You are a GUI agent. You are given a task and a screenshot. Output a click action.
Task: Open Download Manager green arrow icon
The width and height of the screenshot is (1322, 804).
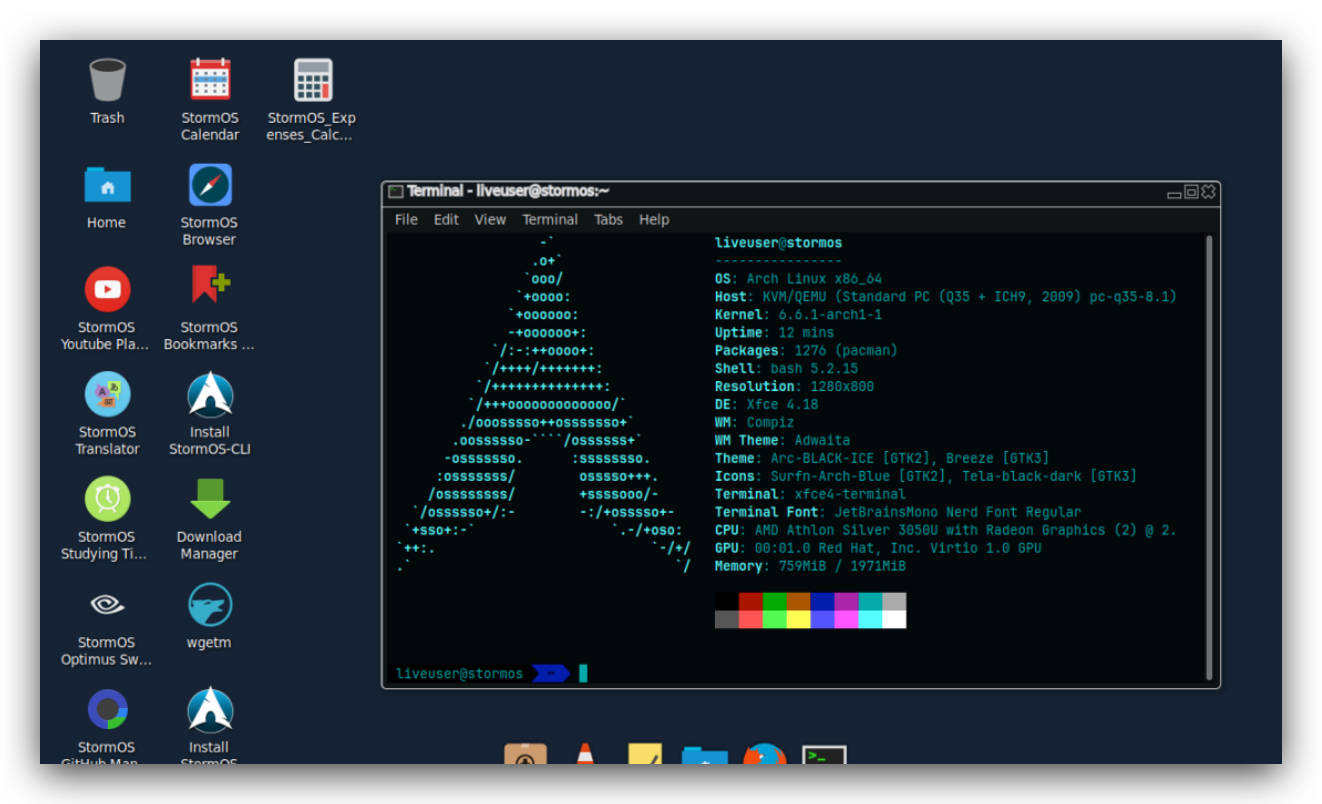click(x=210, y=499)
